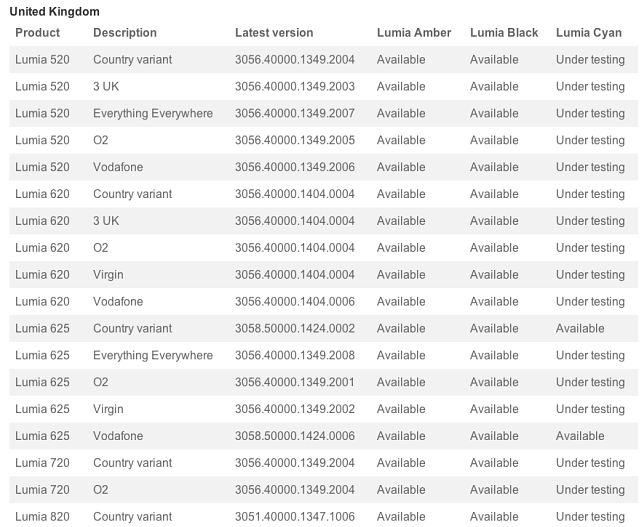Click Under testing for Lumia 820

pyautogui.click(x=590, y=517)
